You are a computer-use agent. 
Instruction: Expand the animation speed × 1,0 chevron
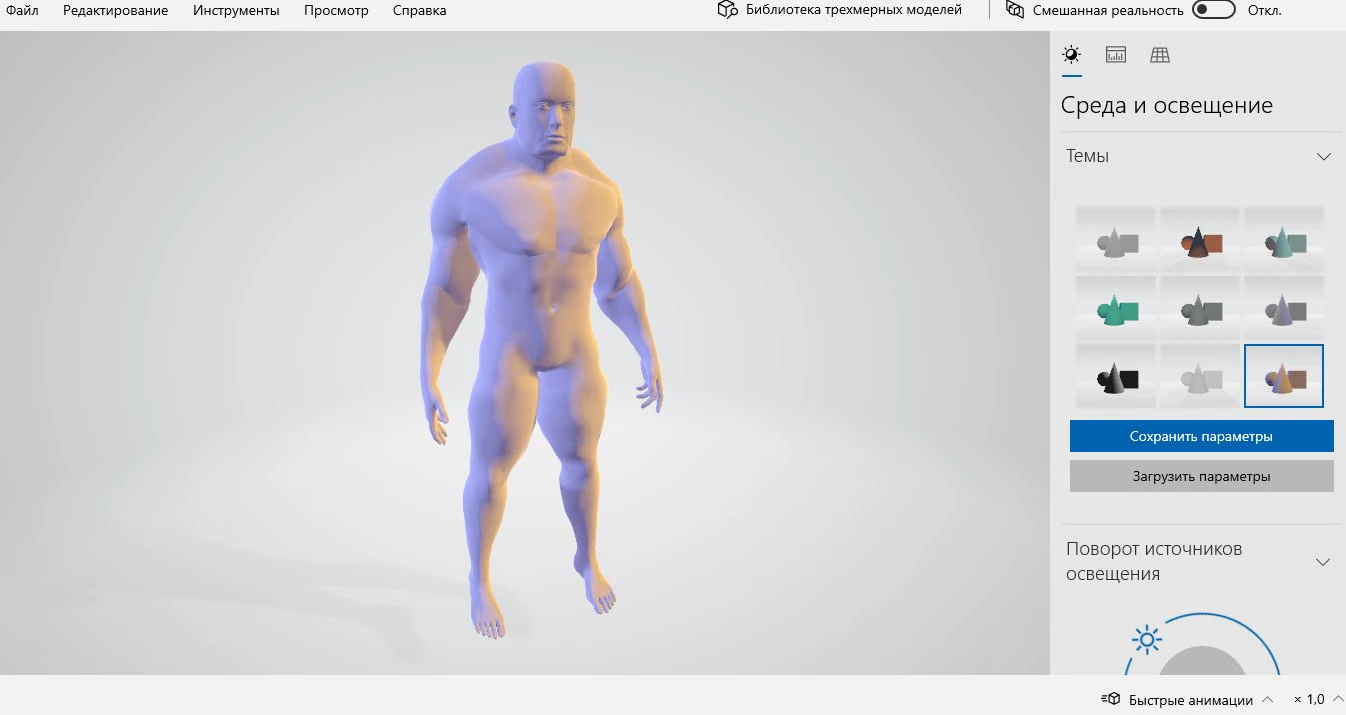[1338, 699]
